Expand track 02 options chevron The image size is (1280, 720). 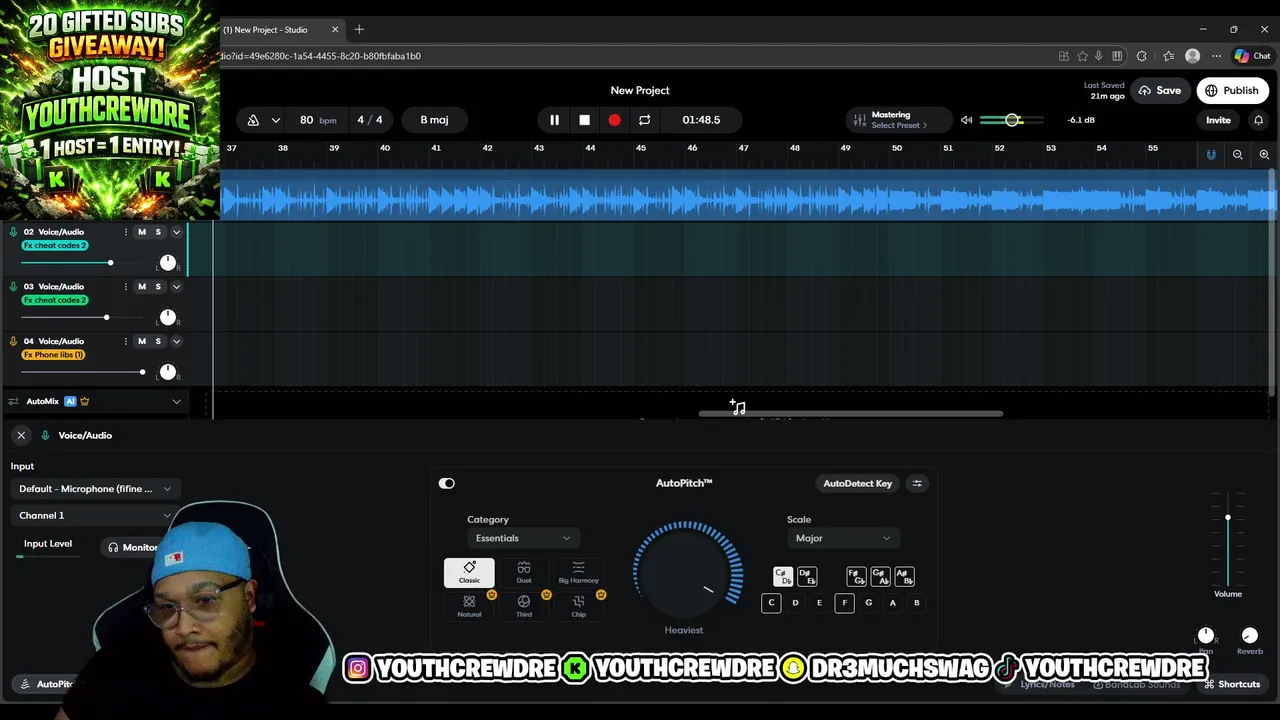click(x=176, y=232)
